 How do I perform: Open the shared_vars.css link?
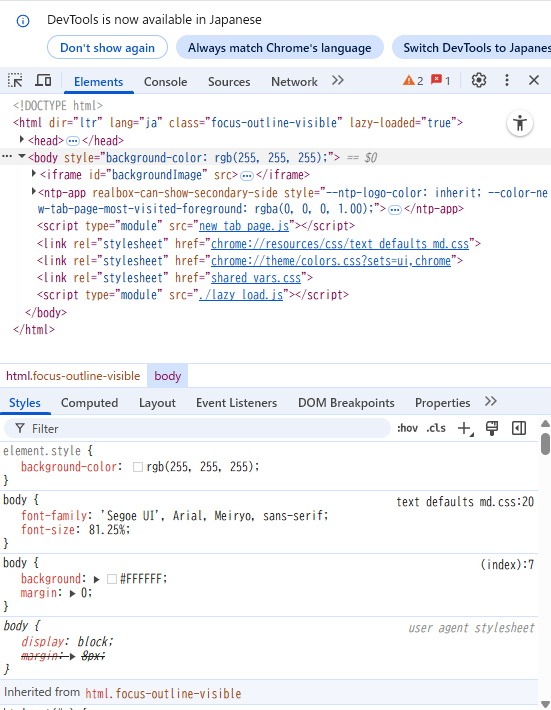pyautogui.click(x=256, y=278)
